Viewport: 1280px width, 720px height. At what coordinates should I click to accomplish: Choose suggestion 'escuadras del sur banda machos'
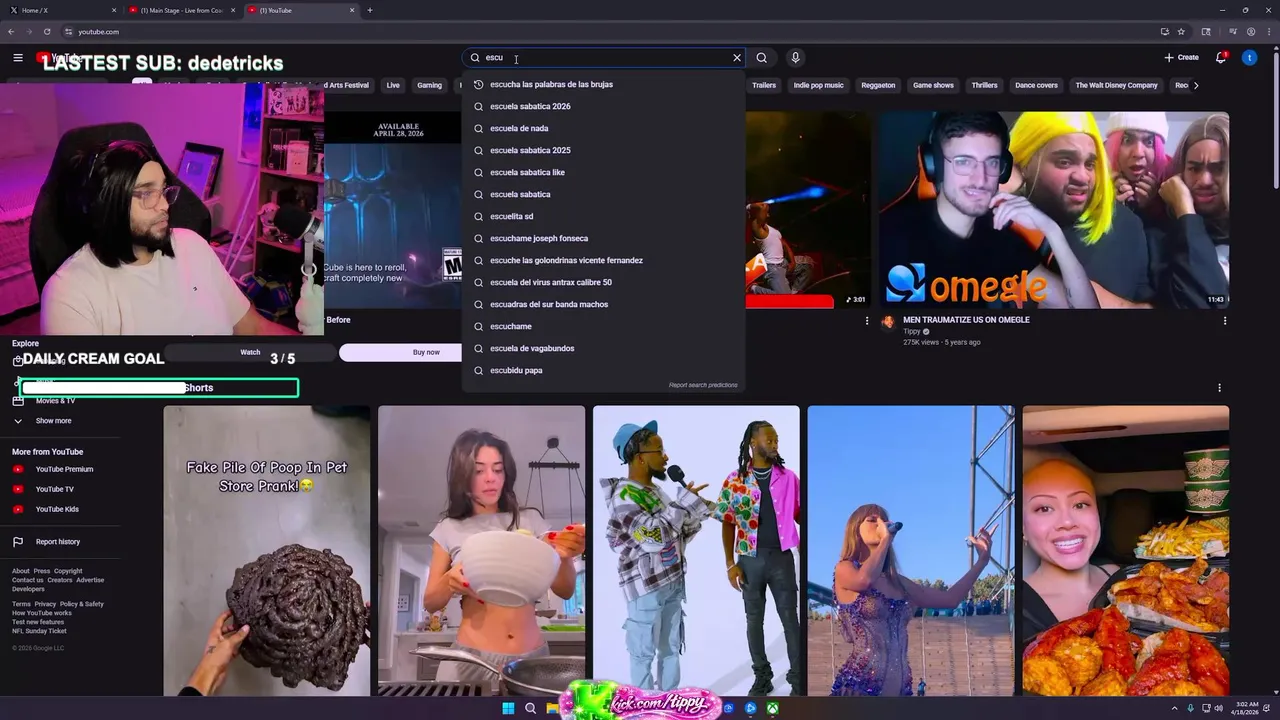604,304
